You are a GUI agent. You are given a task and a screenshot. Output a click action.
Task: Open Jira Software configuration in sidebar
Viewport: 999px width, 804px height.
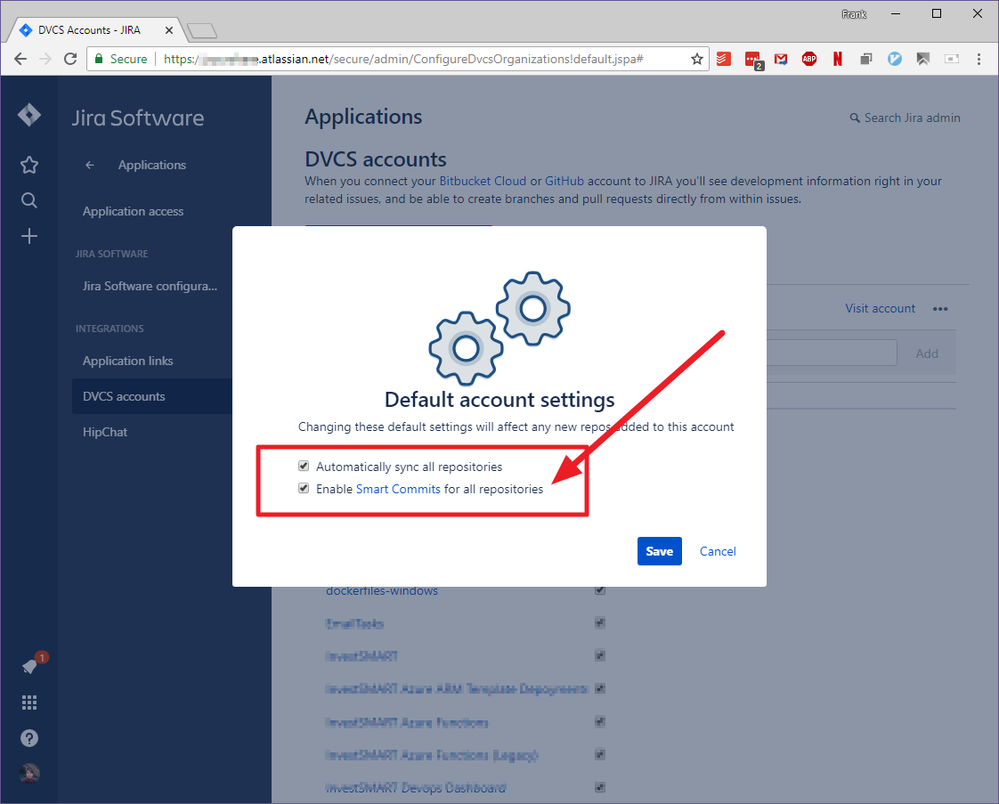(x=150, y=286)
